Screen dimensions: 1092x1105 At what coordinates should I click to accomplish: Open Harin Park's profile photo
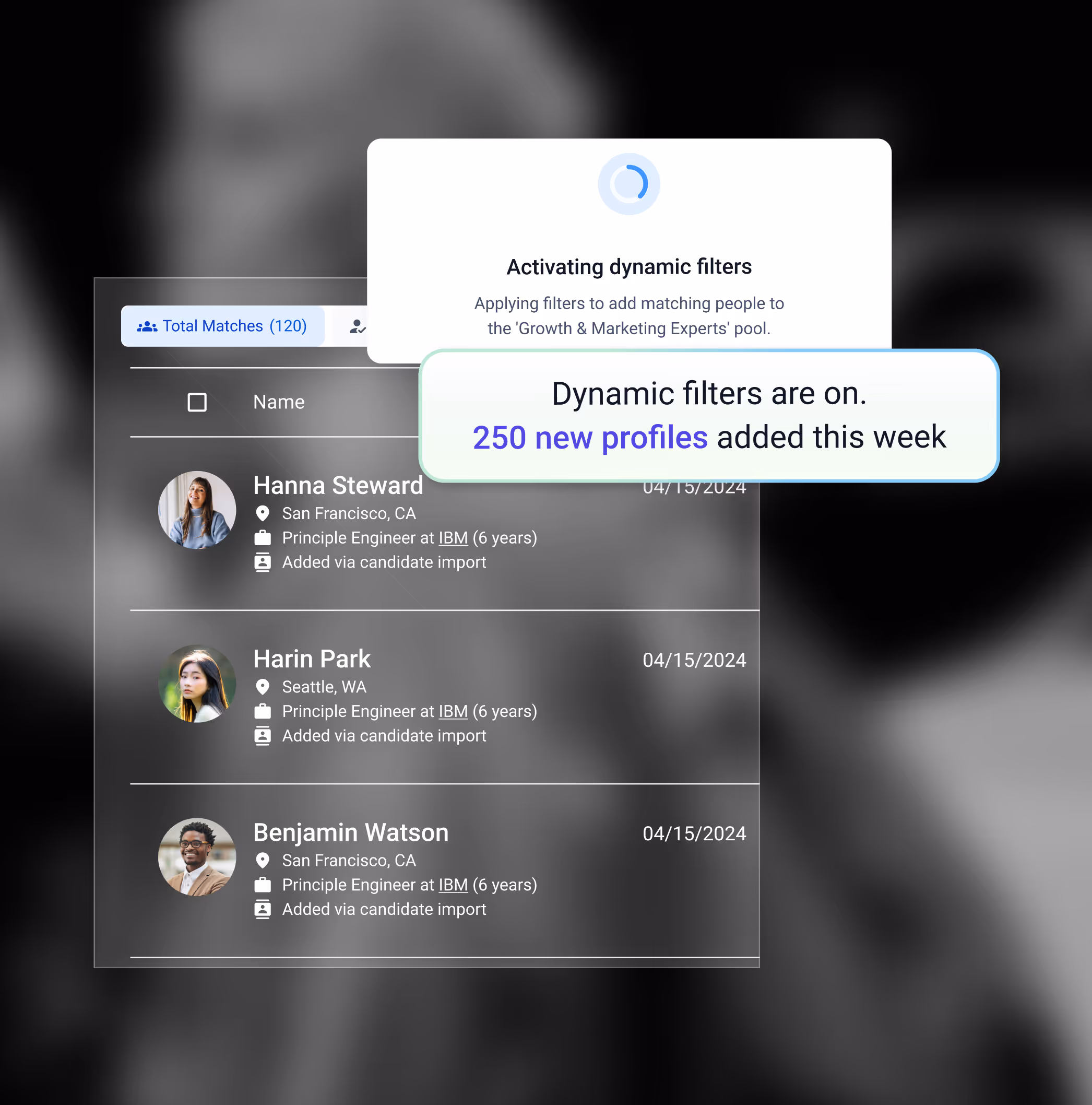point(197,684)
